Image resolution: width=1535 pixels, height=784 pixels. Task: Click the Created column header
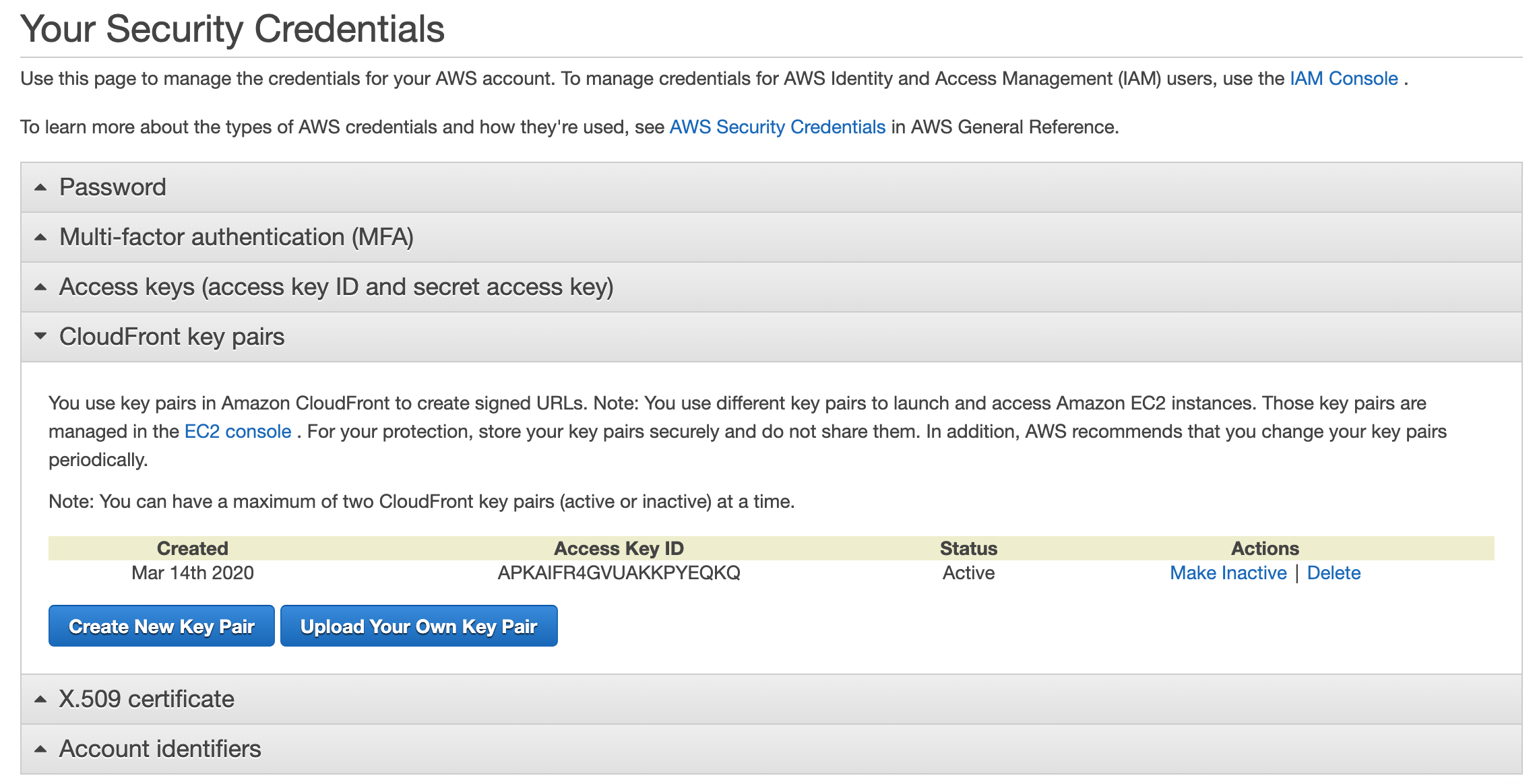tap(193, 548)
